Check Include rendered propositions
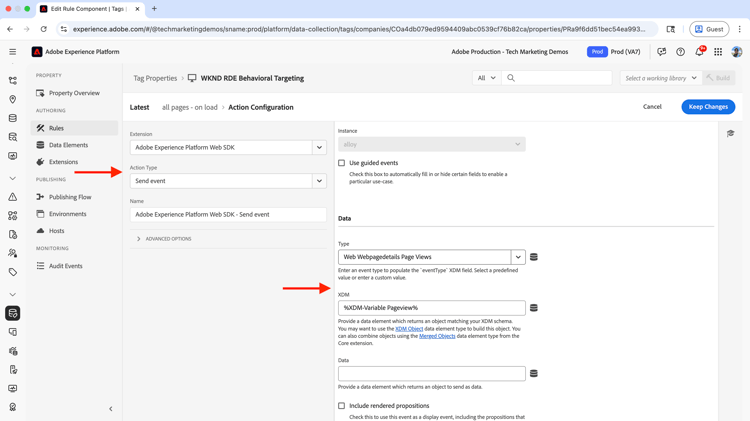 pos(342,406)
